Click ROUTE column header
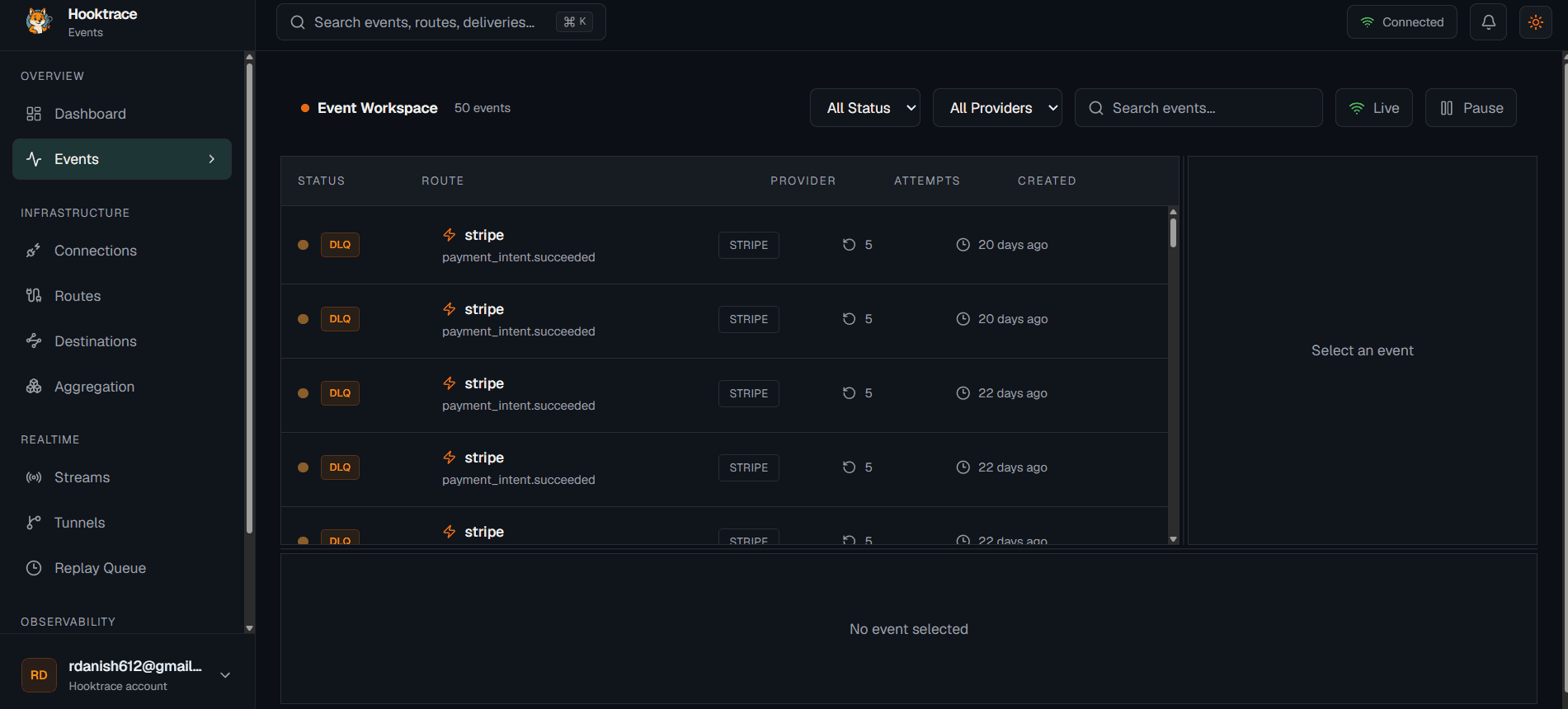The image size is (1568, 709). pos(443,181)
